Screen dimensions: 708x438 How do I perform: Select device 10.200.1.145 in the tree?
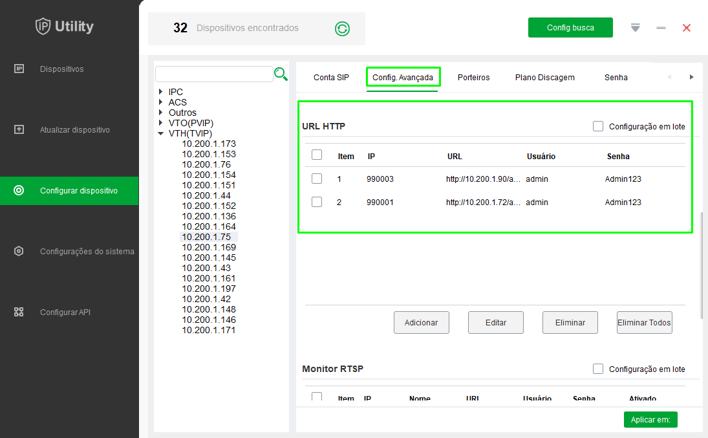click(209, 258)
